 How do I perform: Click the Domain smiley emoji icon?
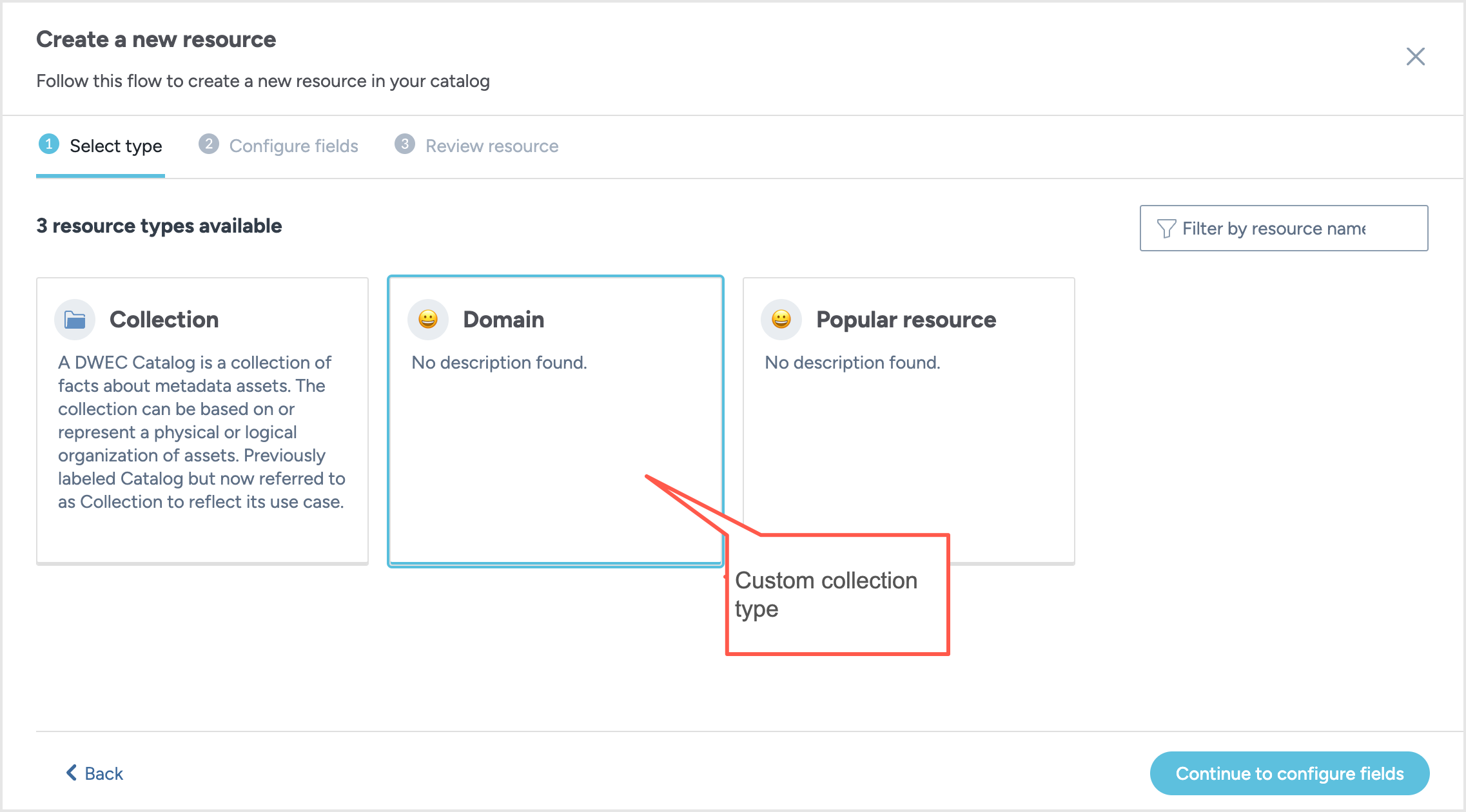[428, 320]
